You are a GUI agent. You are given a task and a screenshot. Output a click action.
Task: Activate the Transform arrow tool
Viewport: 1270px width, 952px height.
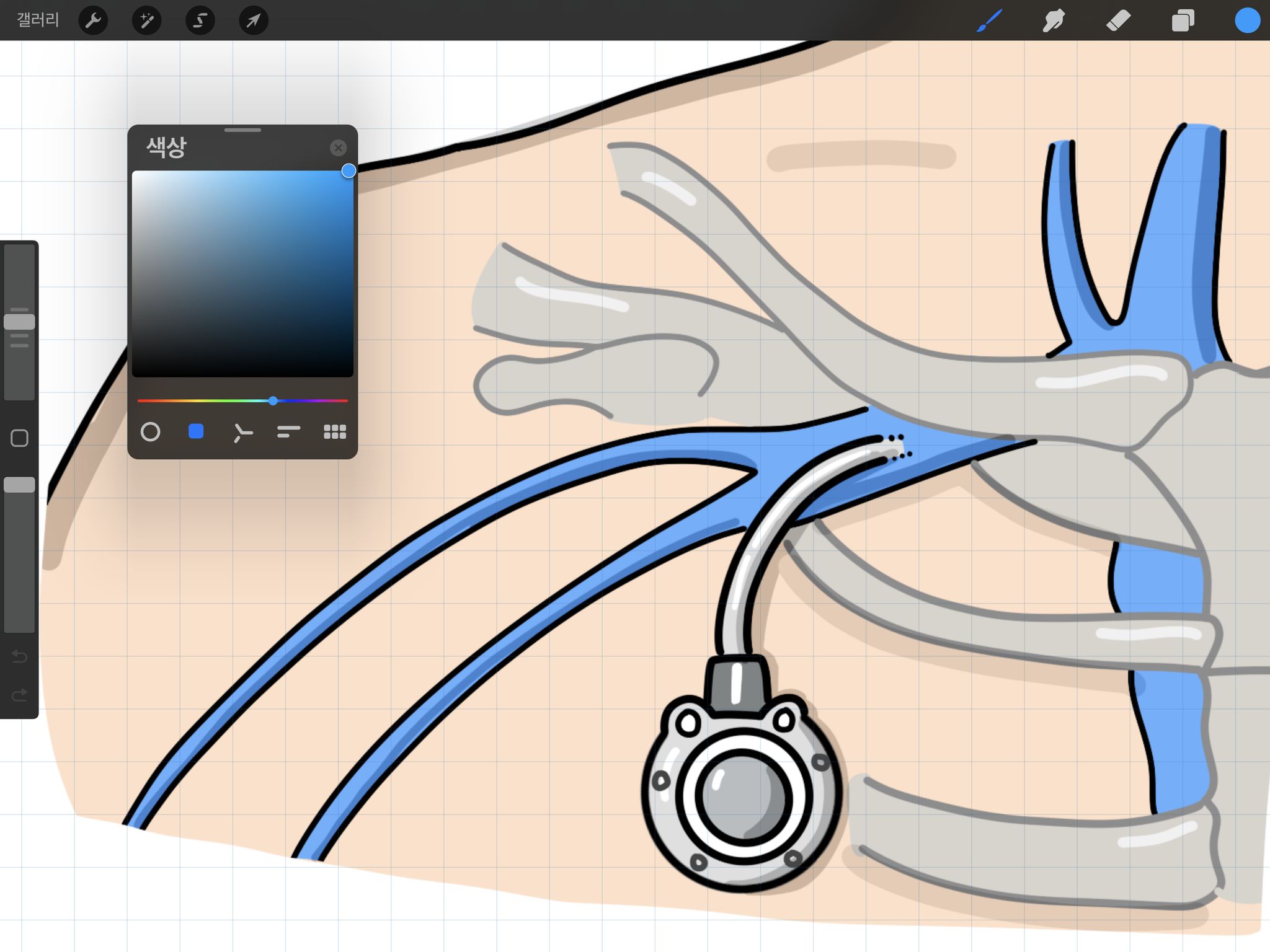[x=253, y=20]
